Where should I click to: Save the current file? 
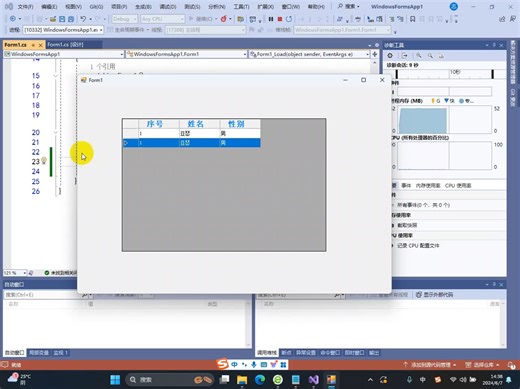click(x=62, y=19)
